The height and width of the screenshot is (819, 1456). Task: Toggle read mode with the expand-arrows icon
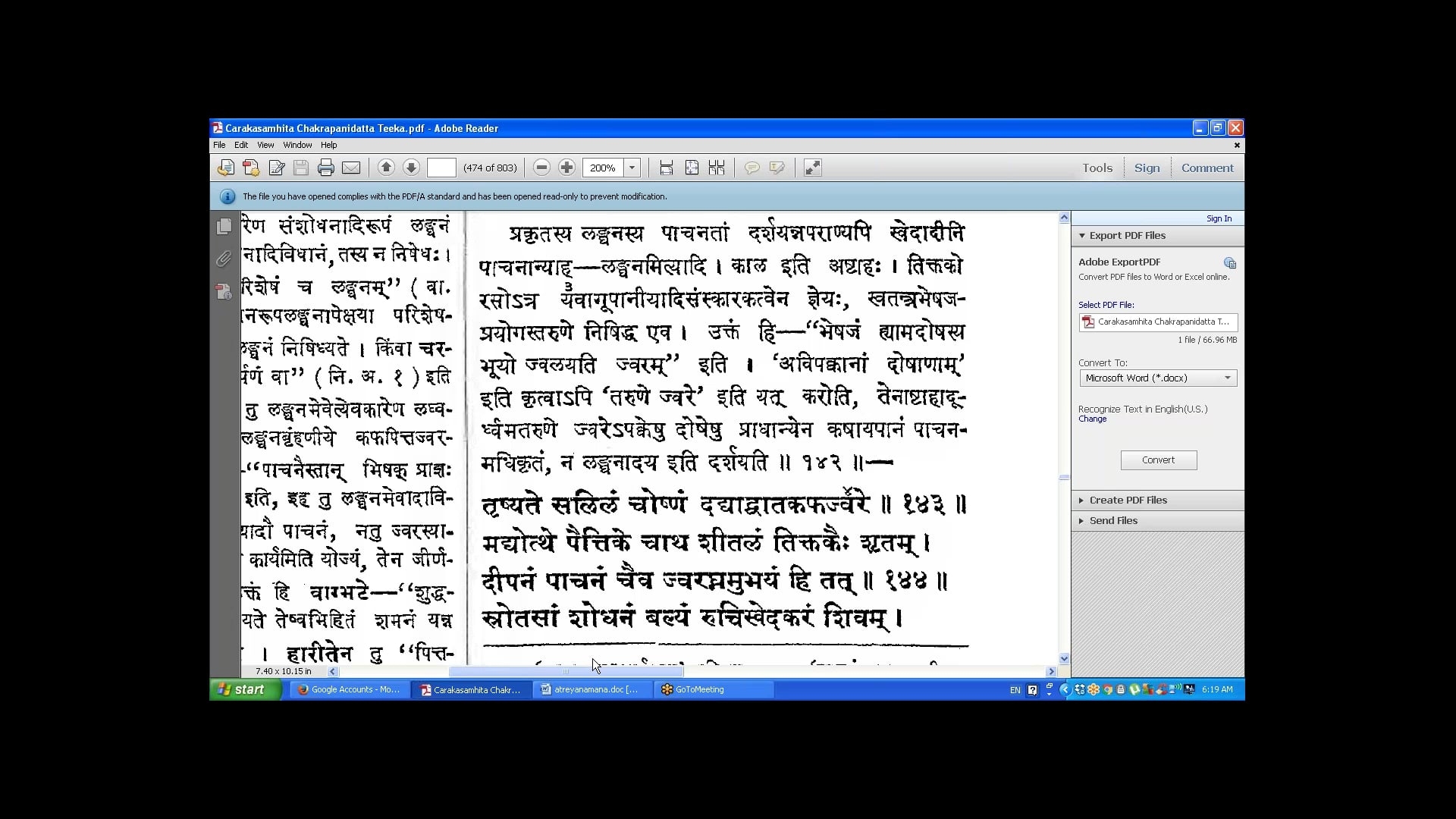pos(812,168)
